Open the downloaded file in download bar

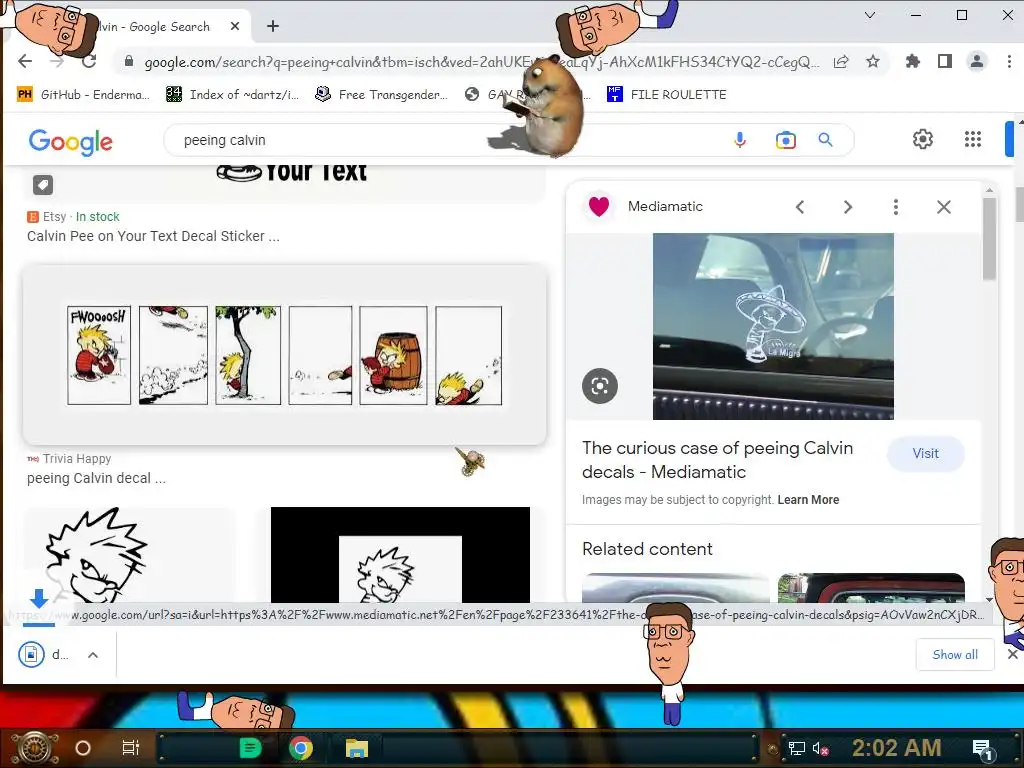(x=44, y=654)
